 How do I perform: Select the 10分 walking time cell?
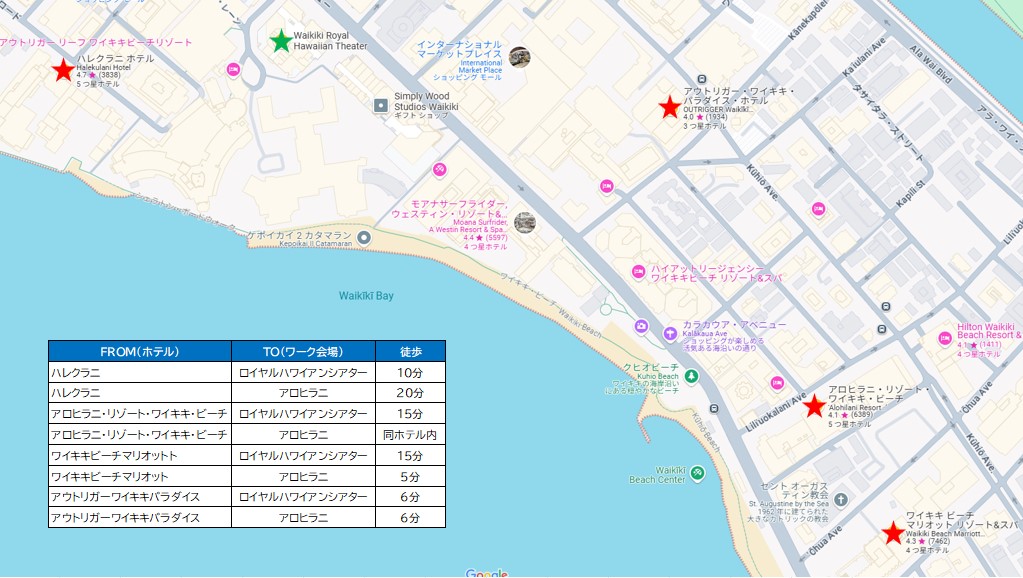(410, 373)
